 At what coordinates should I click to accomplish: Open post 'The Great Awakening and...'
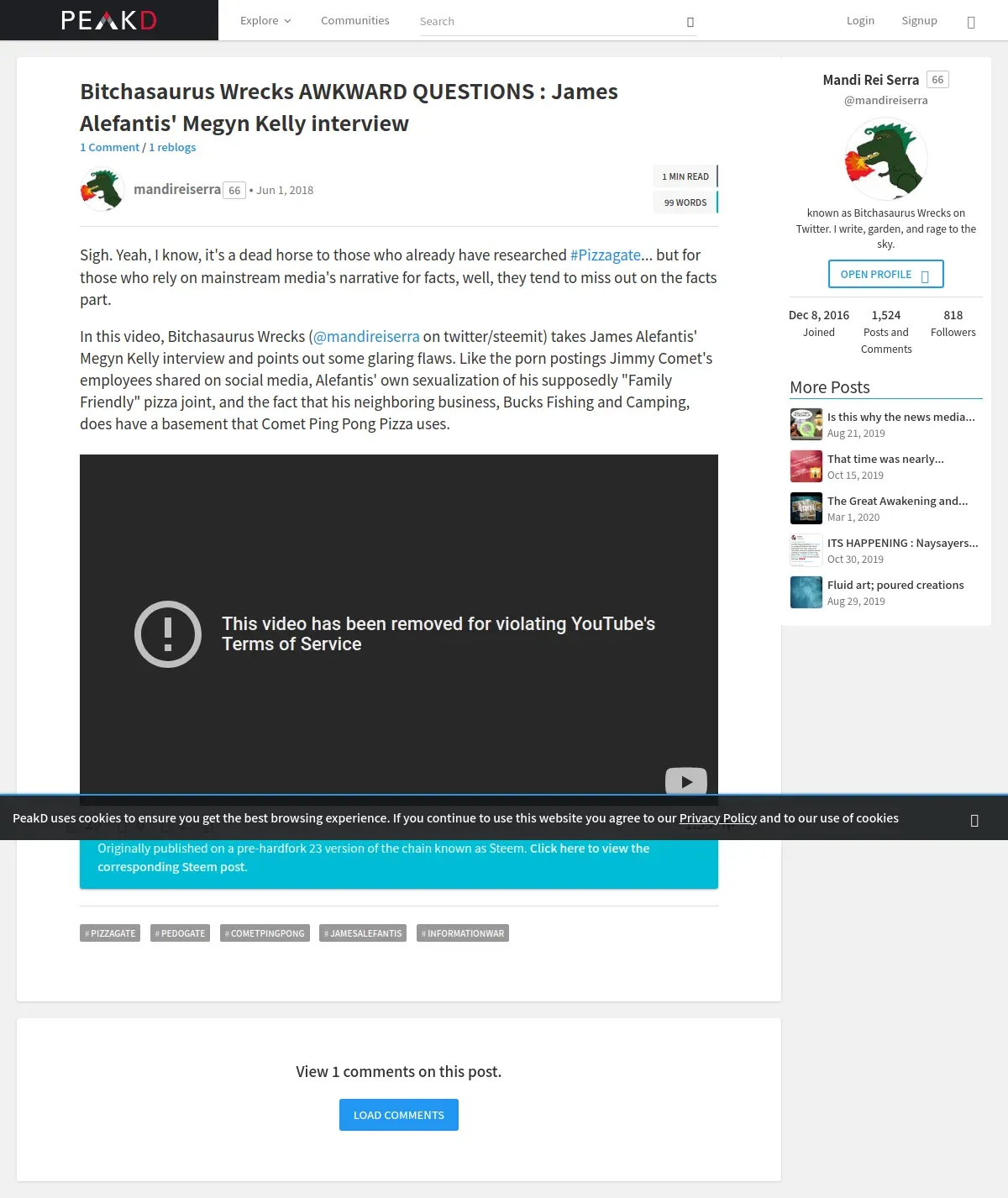897,501
